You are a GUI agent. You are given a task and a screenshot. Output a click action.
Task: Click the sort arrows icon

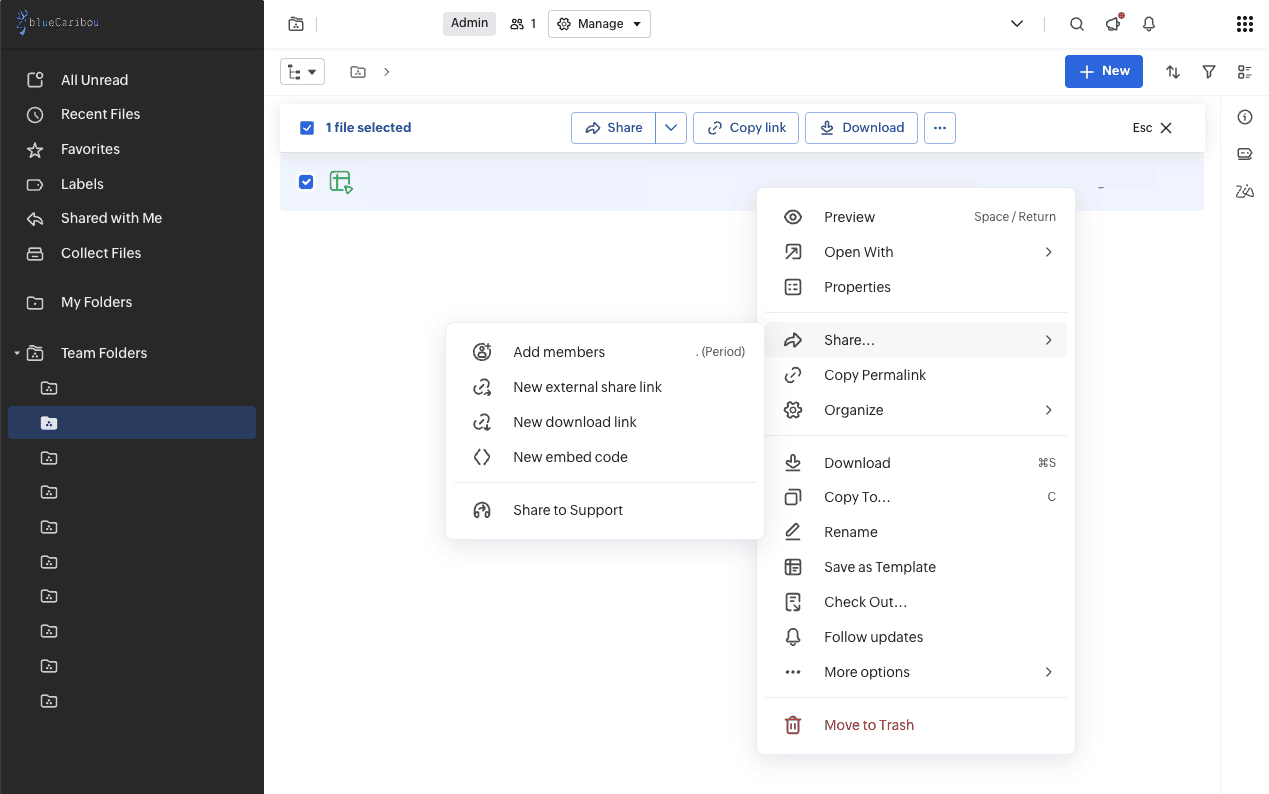[1173, 72]
